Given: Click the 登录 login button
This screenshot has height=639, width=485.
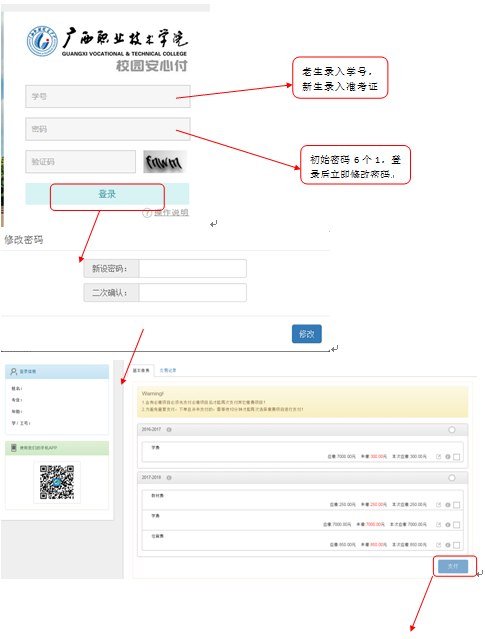Looking at the screenshot, I should (107, 194).
